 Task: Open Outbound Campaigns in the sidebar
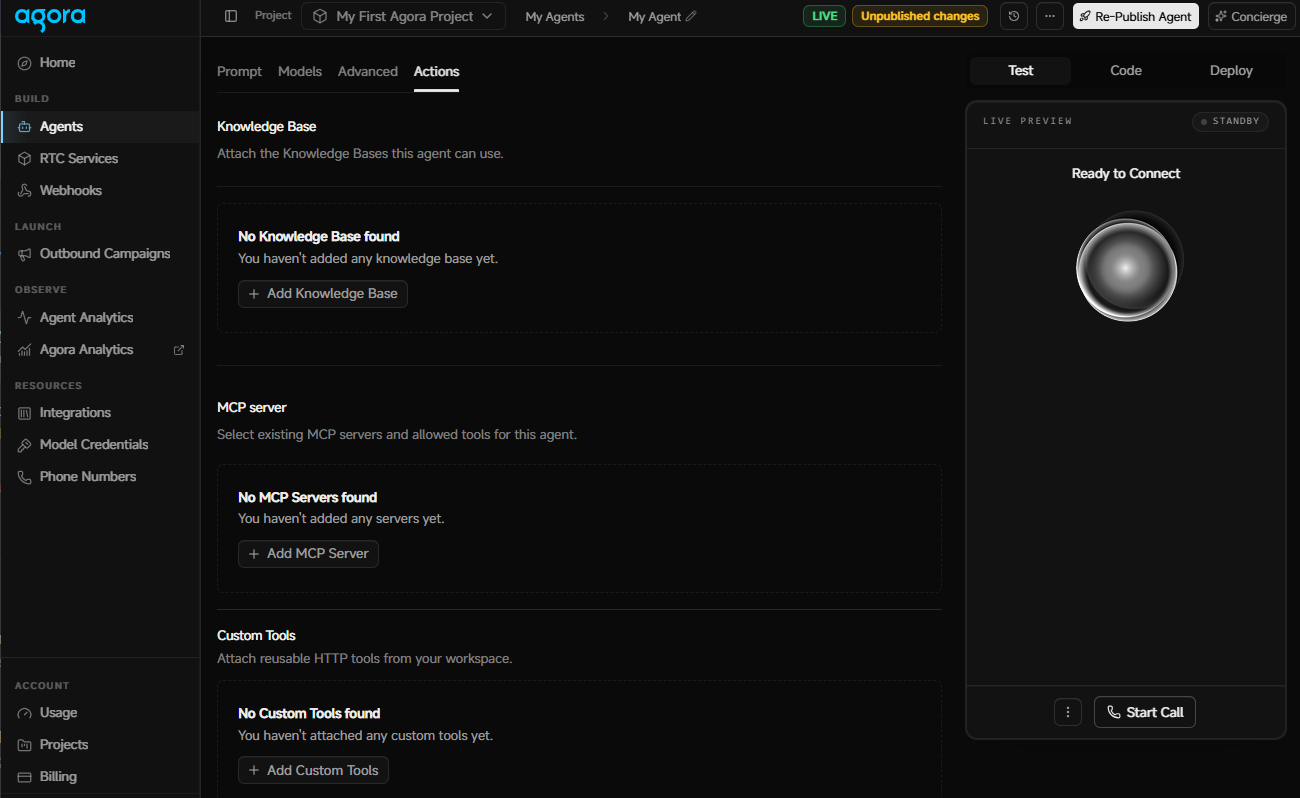point(100,254)
